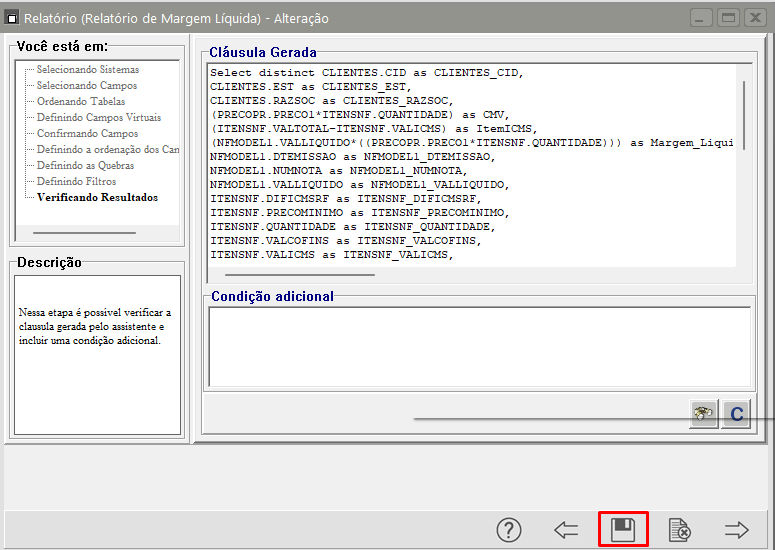Open Definindo Campos Virtuais step
This screenshot has height=550, width=775.
click(x=98, y=118)
